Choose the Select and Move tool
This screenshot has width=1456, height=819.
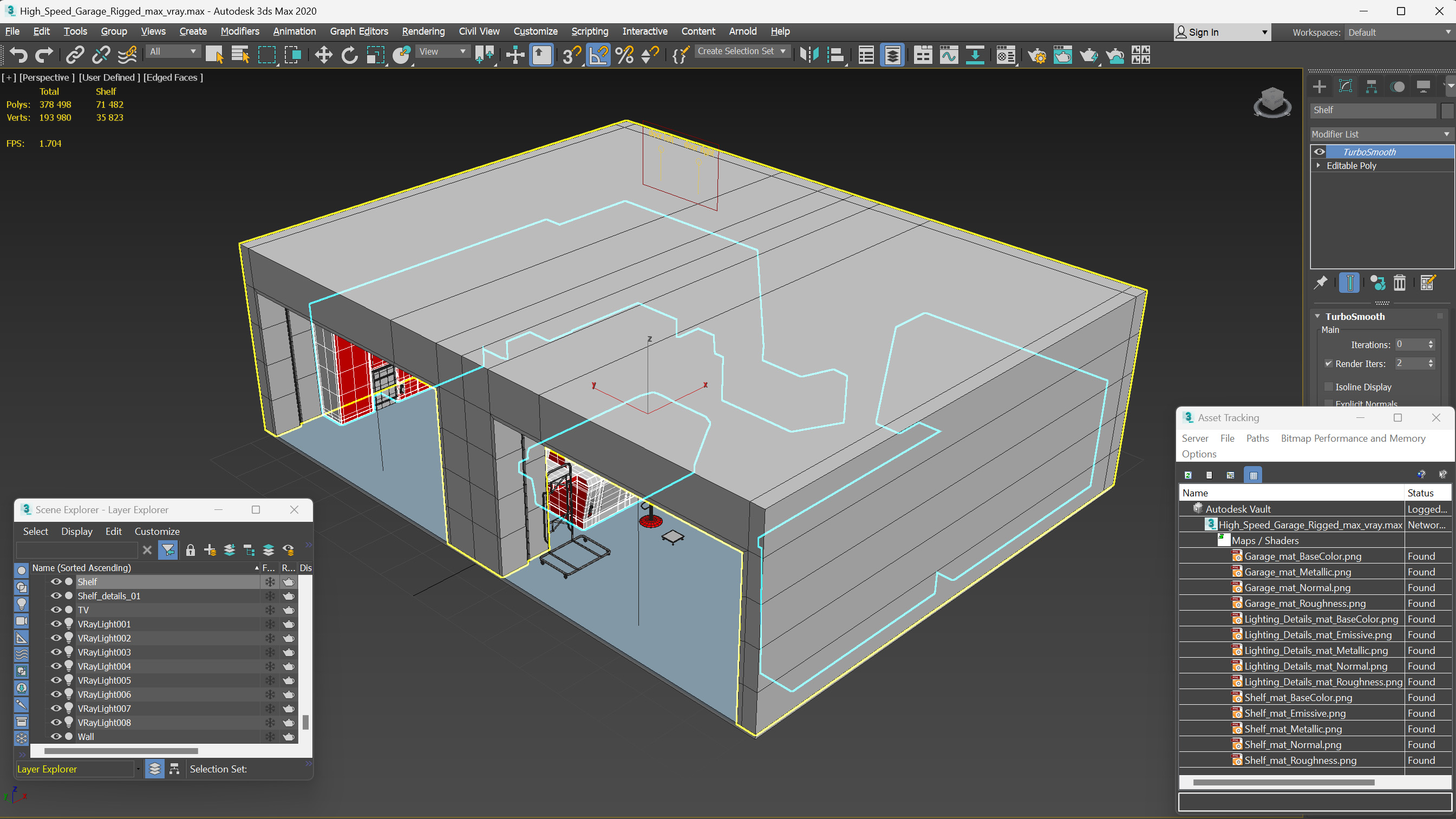coord(323,55)
